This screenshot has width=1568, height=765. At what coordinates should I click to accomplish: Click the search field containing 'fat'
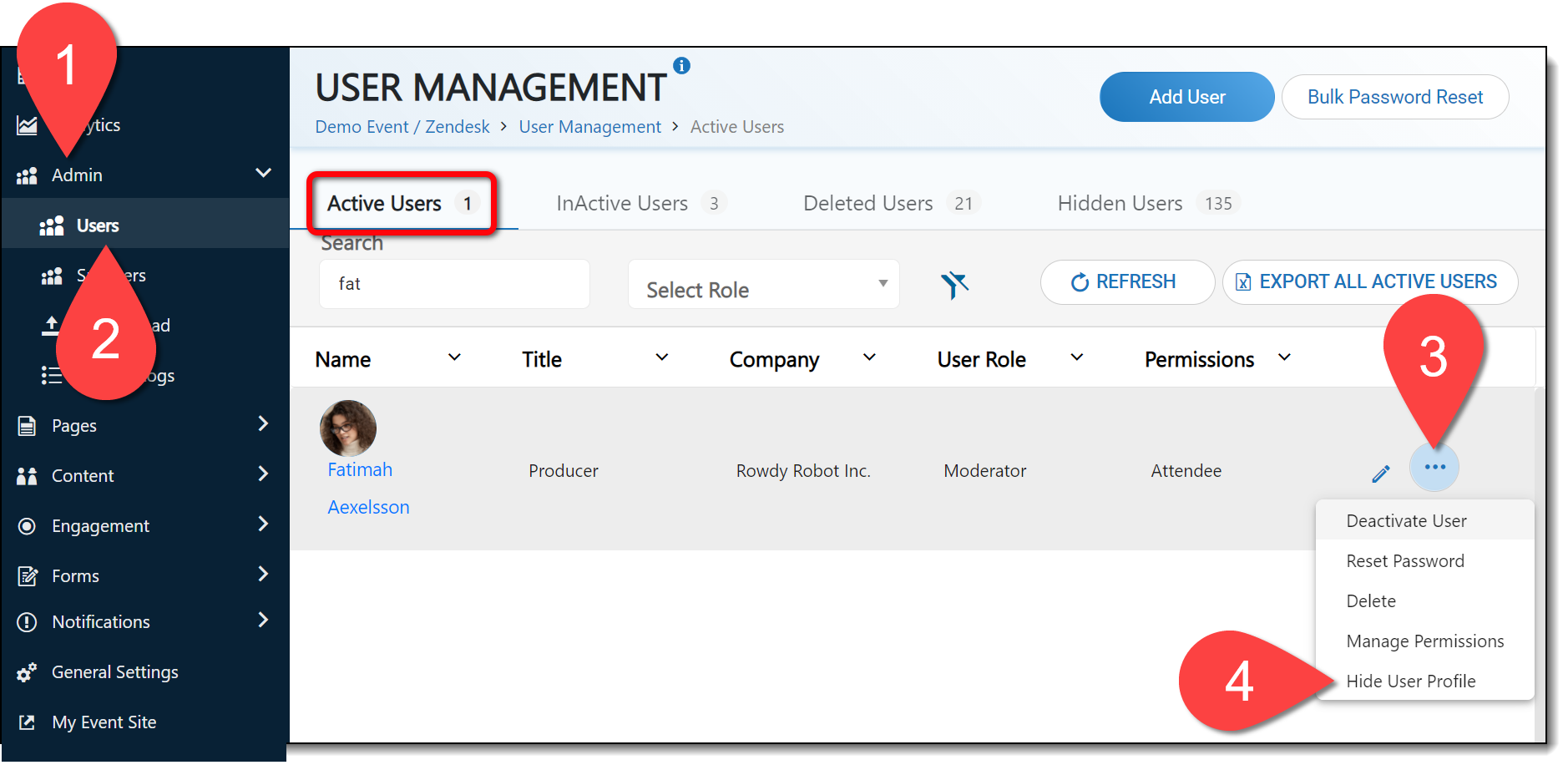coord(454,284)
